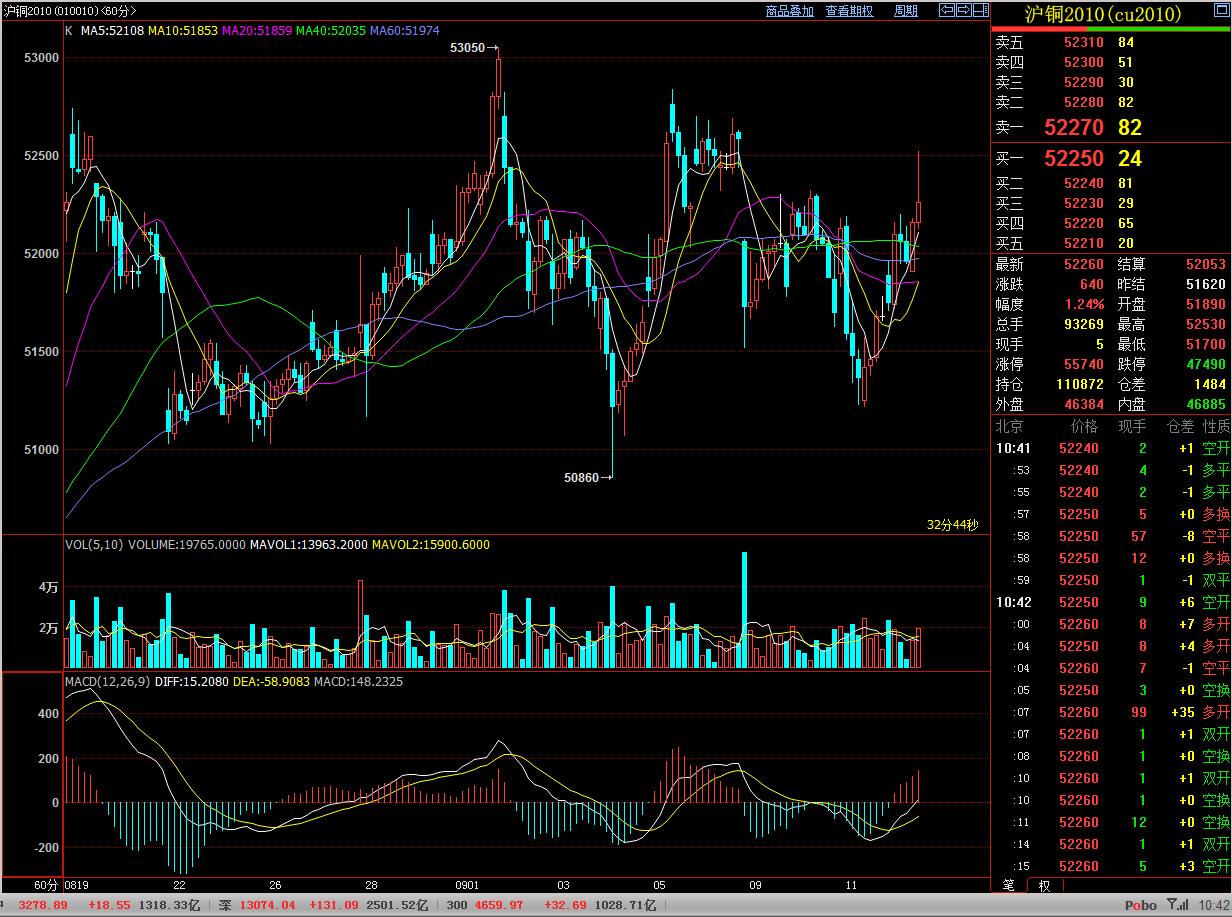This screenshot has height=917, width=1232.
Task: Click the 内盘 value 46885
Action: [x=1205, y=404]
